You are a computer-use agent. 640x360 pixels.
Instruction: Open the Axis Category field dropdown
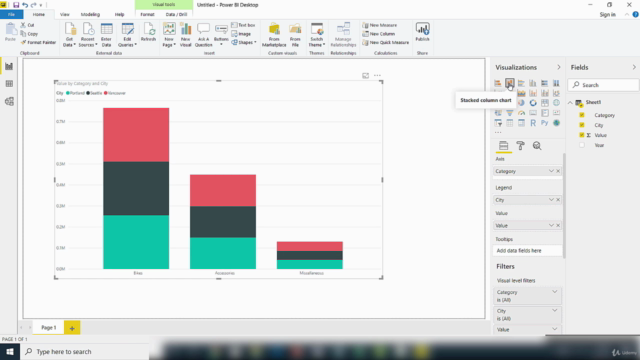(551, 171)
